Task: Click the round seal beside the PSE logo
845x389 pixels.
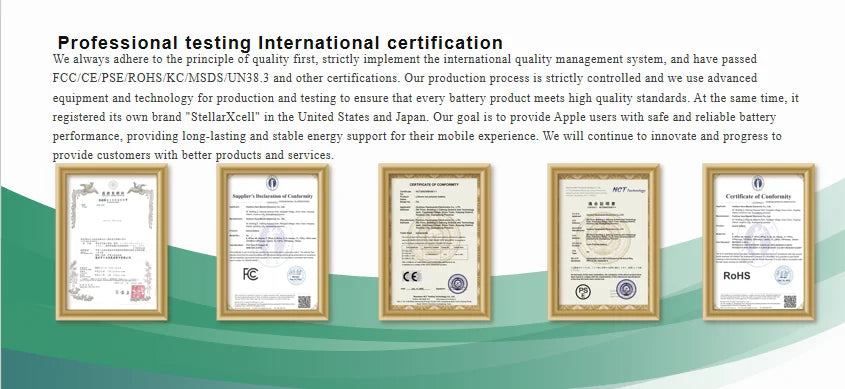Action: [x=626, y=289]
